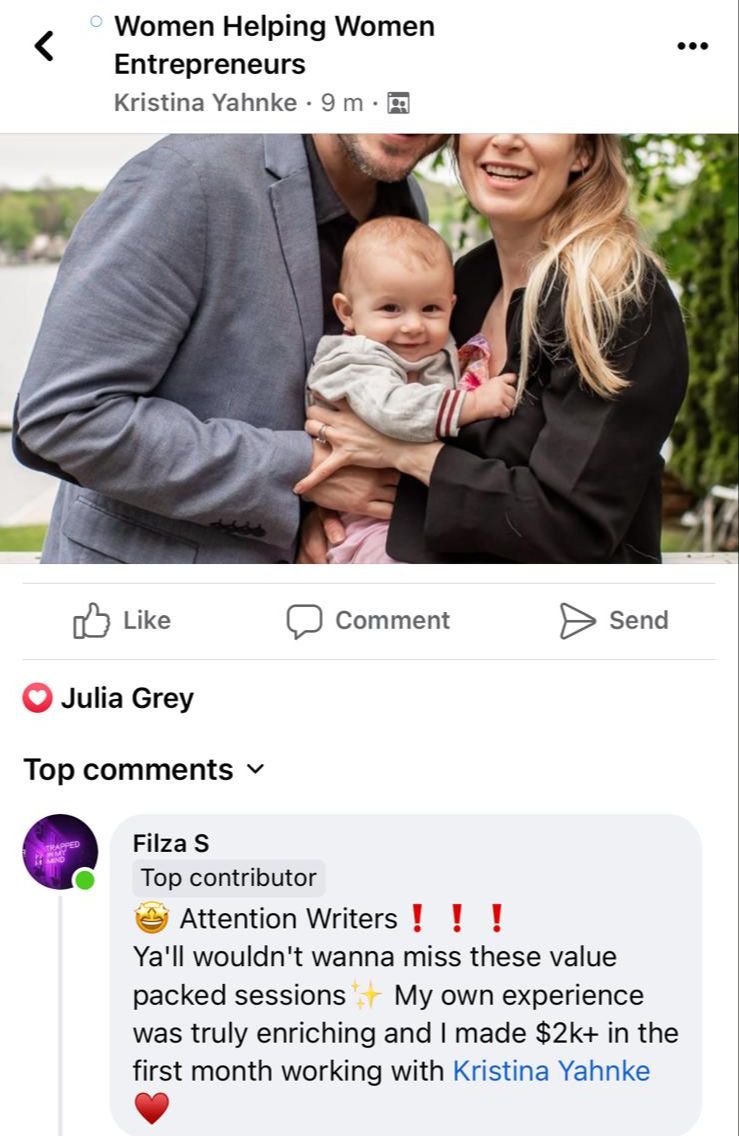The image size is (739, 1136).
Task: Tap the 9 m post timestamp
Action: [342, 103]
